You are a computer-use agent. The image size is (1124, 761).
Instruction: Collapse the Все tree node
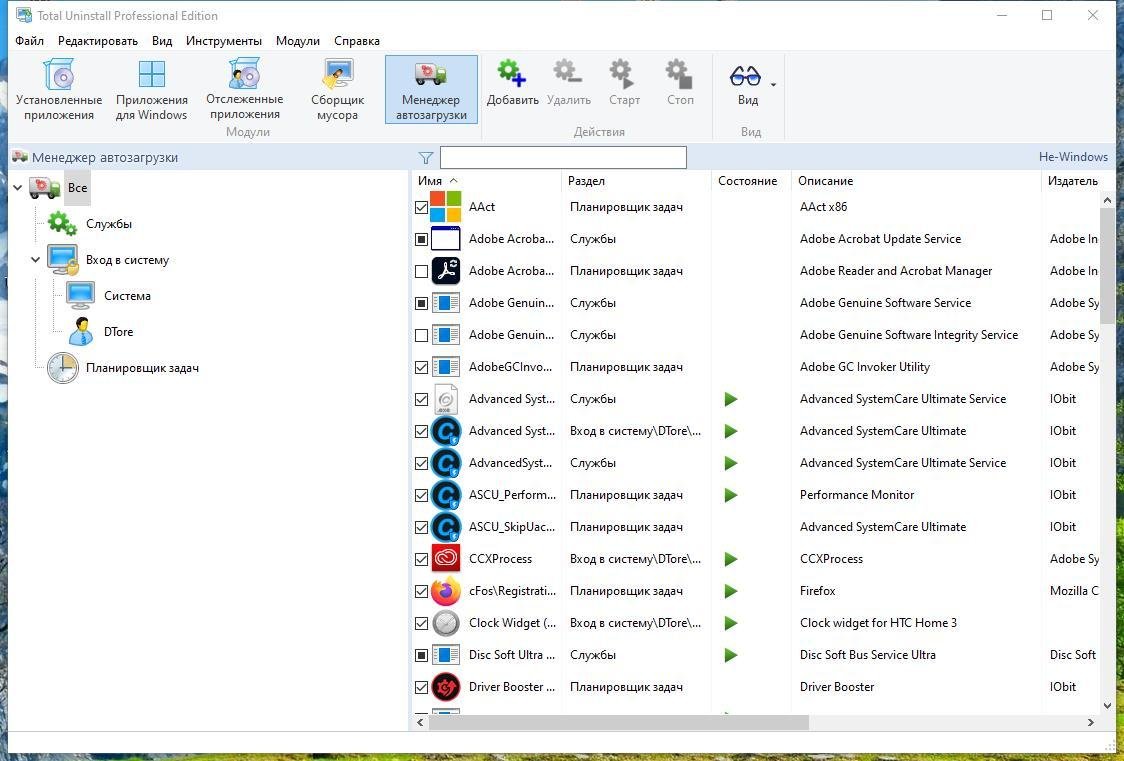[18, 188]
